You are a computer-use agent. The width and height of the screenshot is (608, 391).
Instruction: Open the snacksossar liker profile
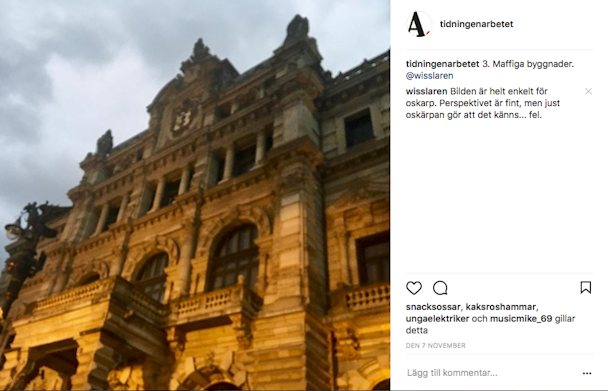tap(433, 307)
